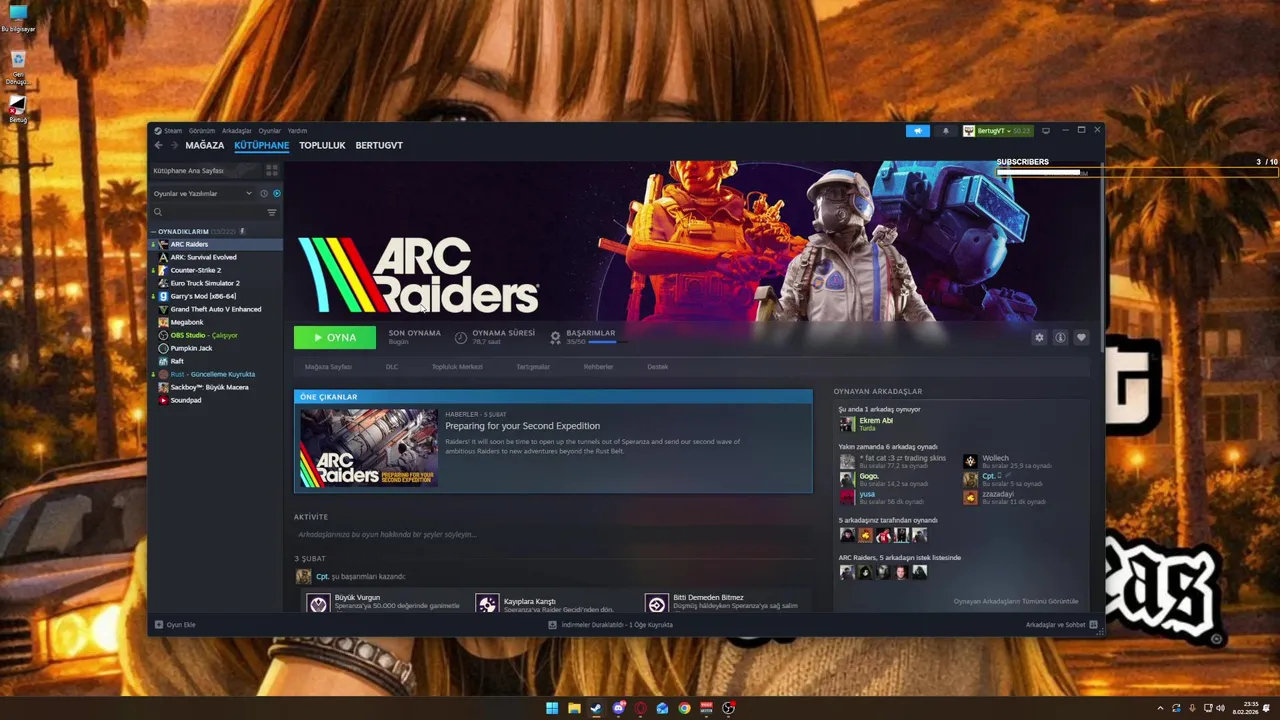Open the Yardım menu
Viewport: 1280px width, 720px height.
297,131
